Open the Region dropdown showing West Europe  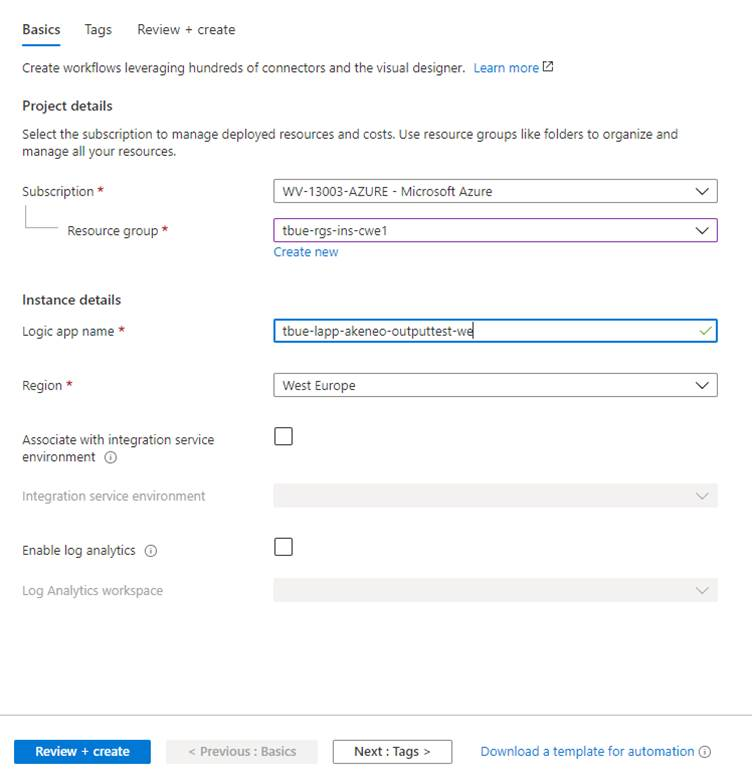495,385
